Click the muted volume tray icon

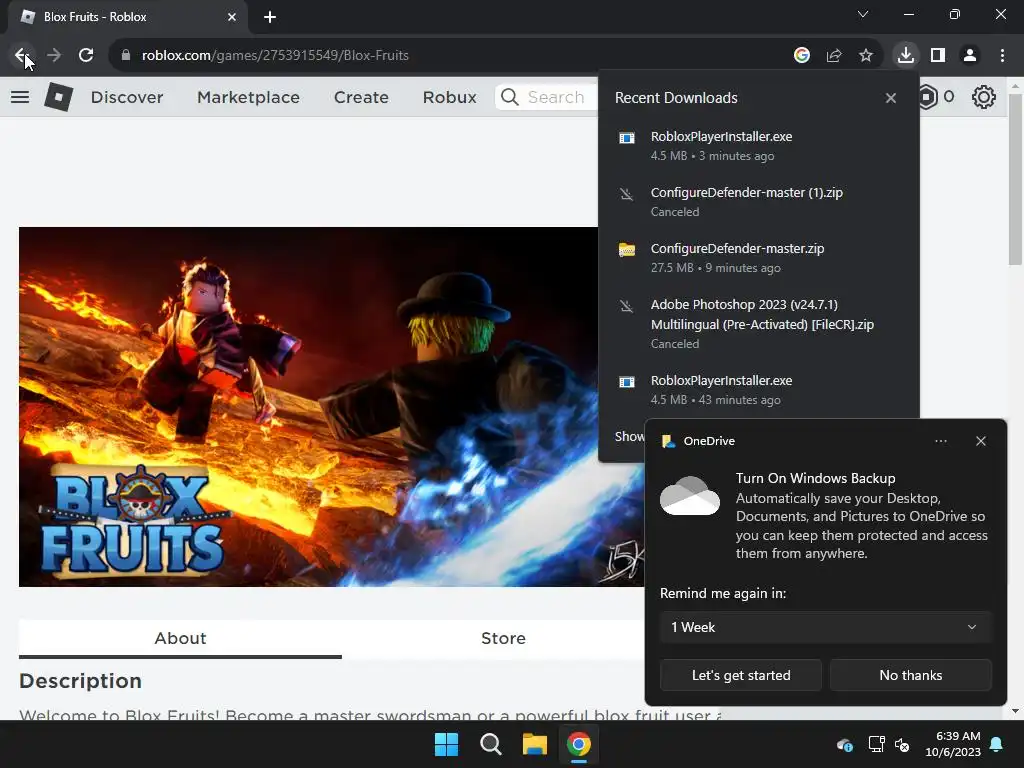[903, 744]
